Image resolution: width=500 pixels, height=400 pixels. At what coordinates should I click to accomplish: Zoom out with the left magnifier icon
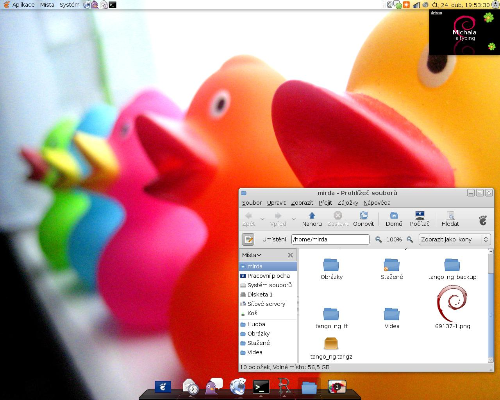coord(378,239)
